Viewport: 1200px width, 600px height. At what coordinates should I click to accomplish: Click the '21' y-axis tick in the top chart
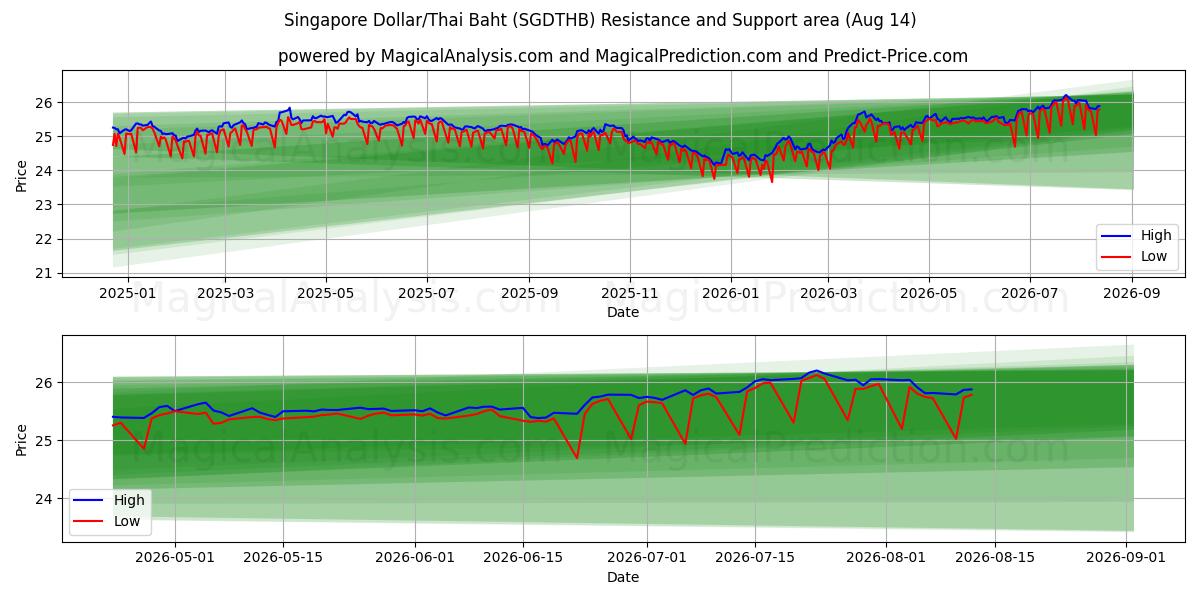point(46,273)
